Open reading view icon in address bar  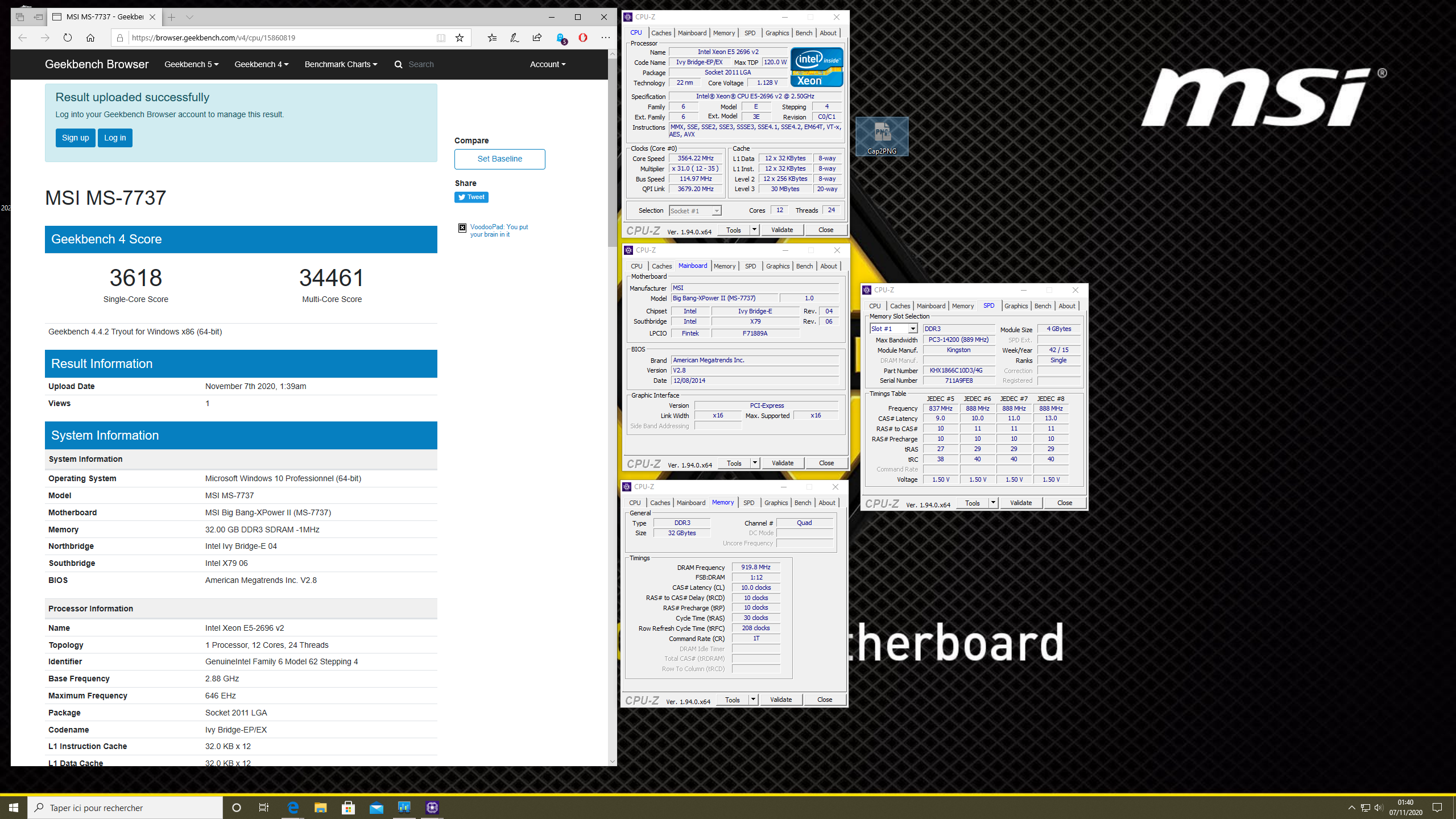pos(441,38)
